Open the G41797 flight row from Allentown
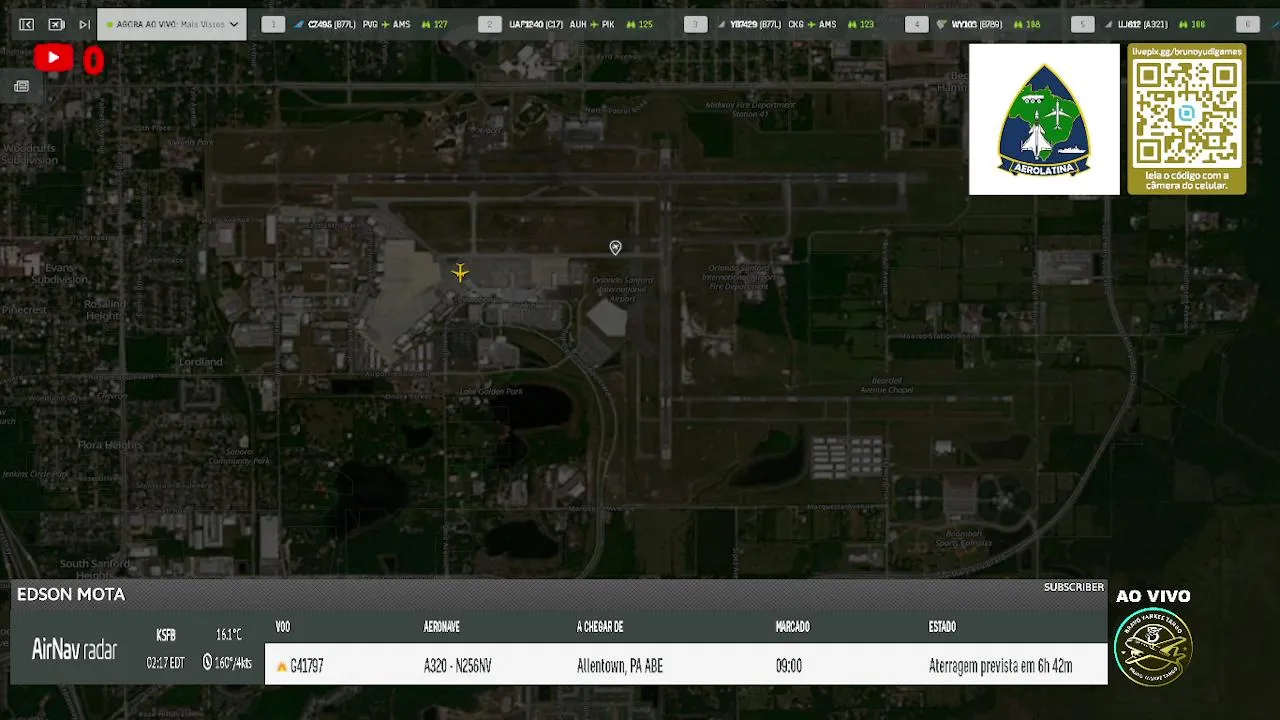This screenshot has width=1280, height=720. point(686,665)
